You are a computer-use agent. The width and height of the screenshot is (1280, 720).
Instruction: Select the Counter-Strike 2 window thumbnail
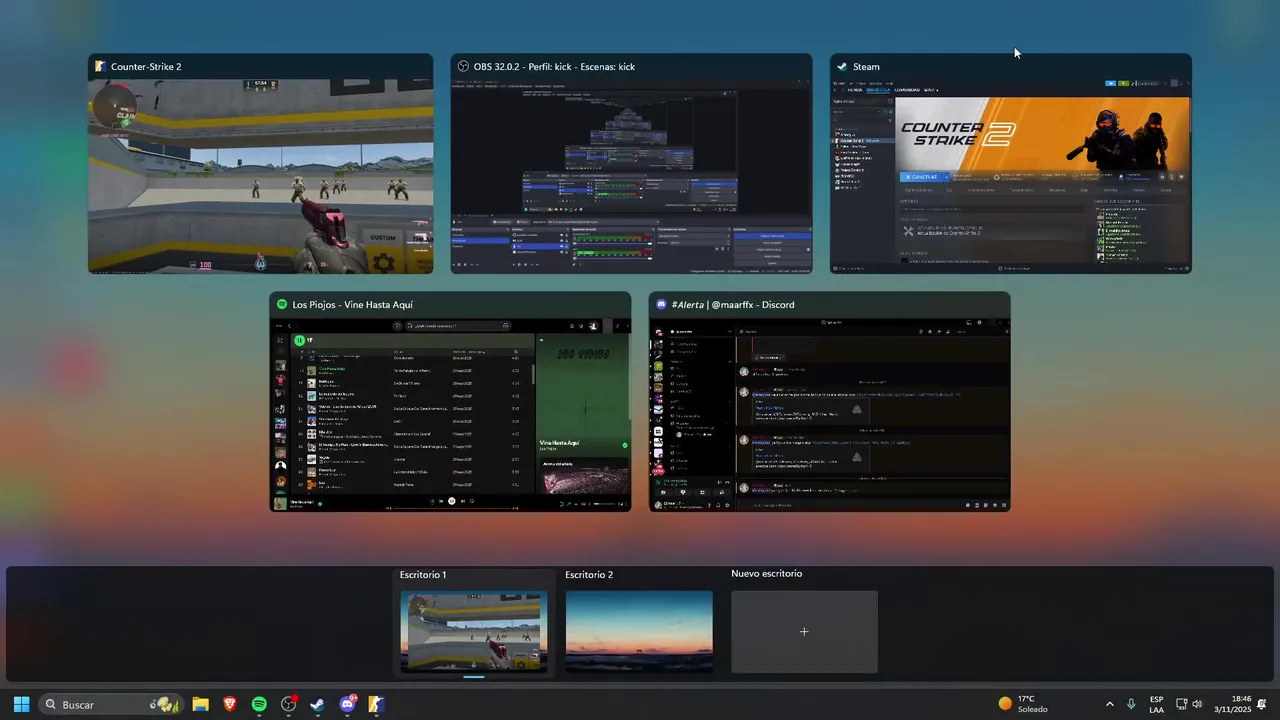(260, 164)
